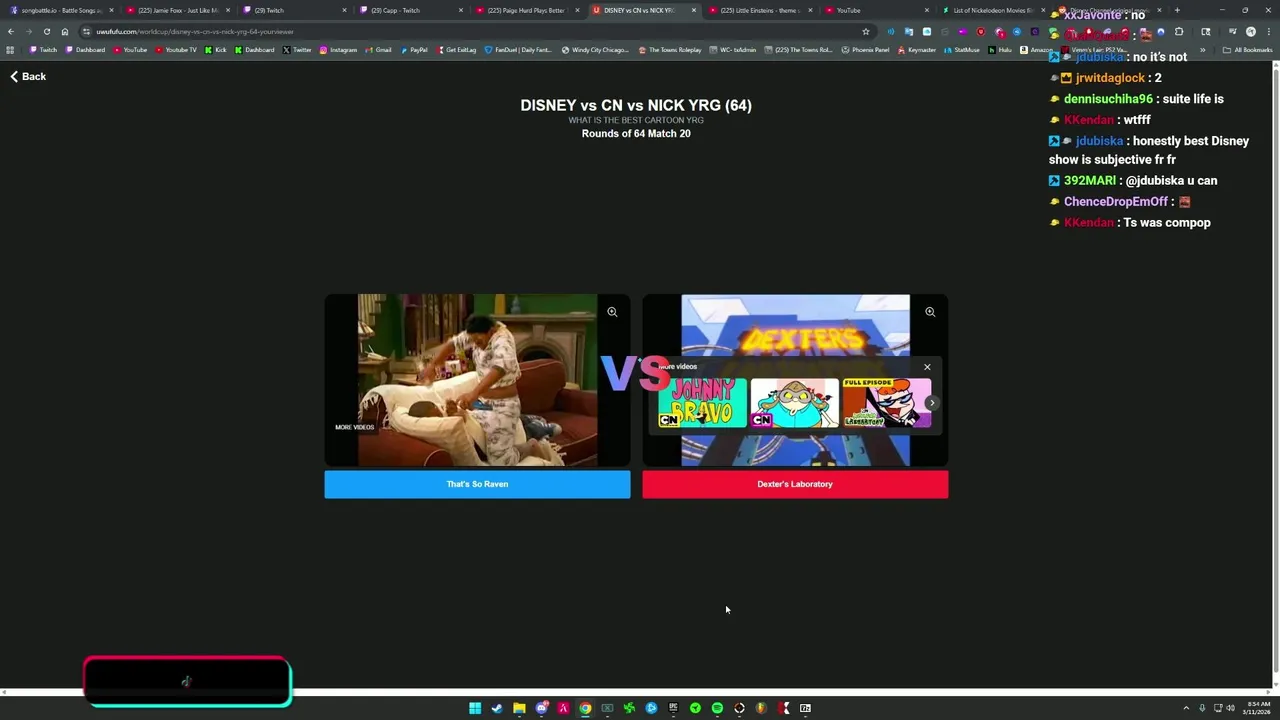This screenshot has width=1280, height=720.
Task: Switch to the (29) Twitch tab
Action: pos(293,10)
